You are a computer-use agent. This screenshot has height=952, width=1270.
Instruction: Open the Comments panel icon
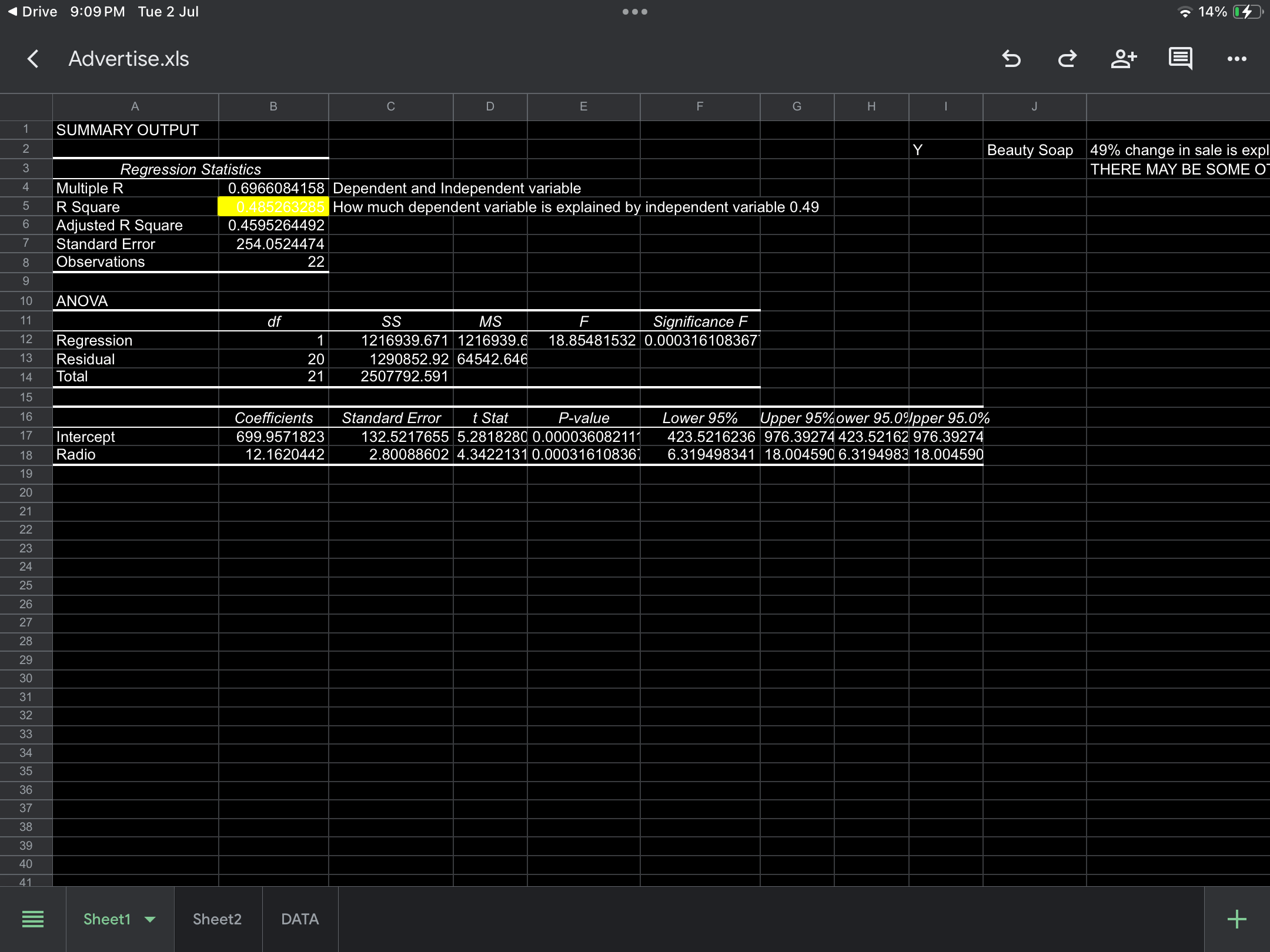(1179, 58)
